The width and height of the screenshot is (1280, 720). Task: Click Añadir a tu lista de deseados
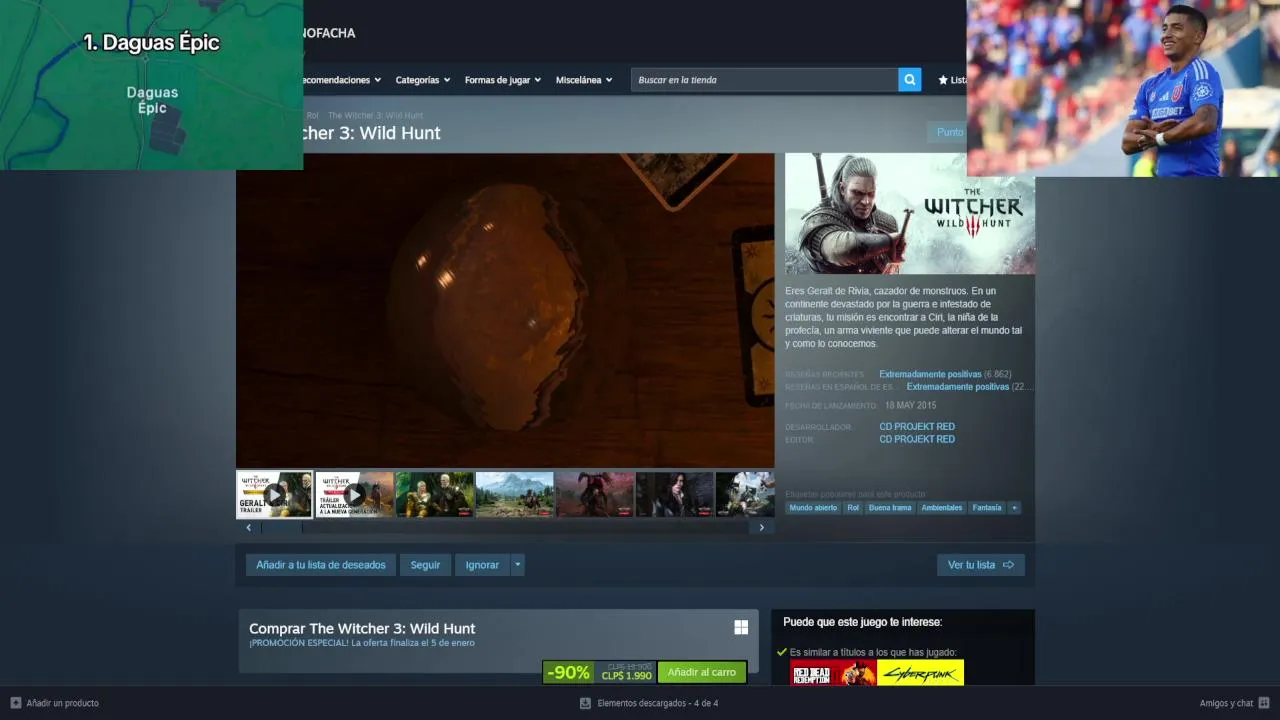pos(321,565)
